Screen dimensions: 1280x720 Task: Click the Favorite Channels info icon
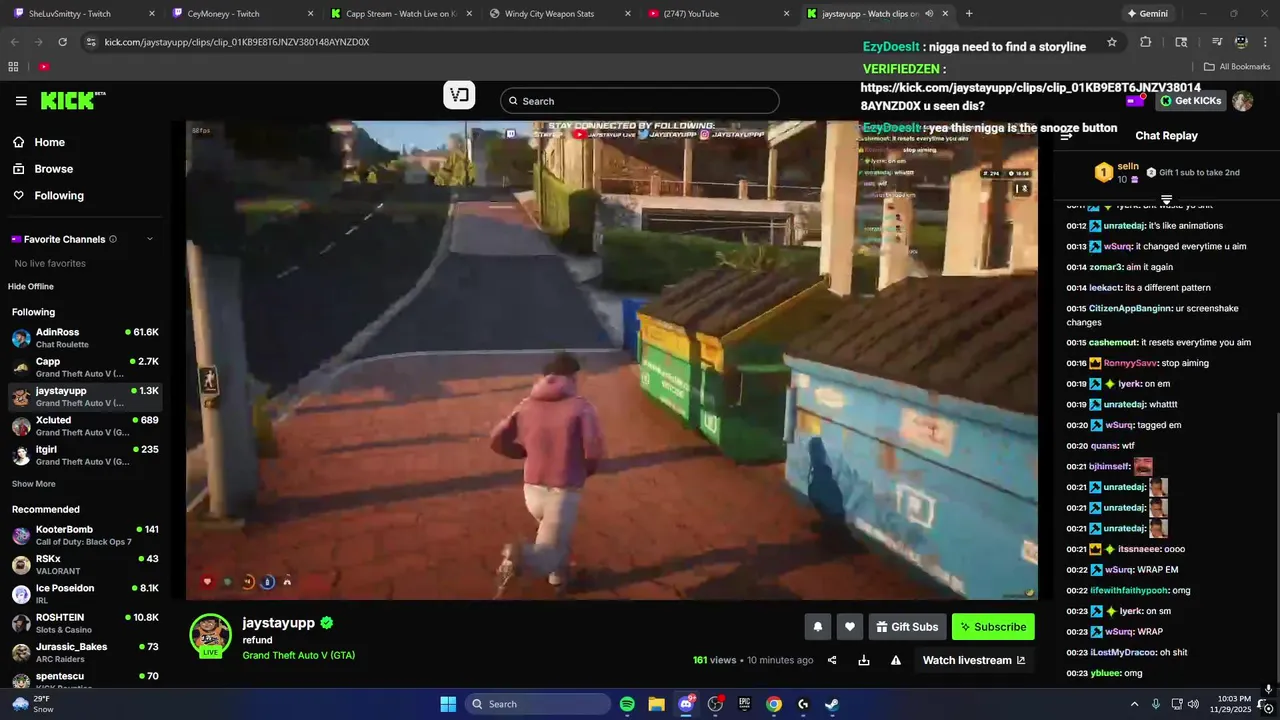[x=113, y=239]
